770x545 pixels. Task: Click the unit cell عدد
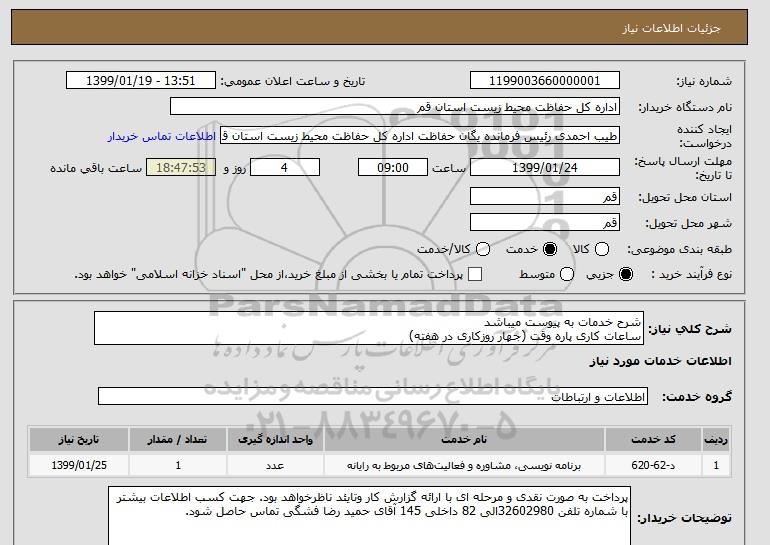(x=275, y=465)
